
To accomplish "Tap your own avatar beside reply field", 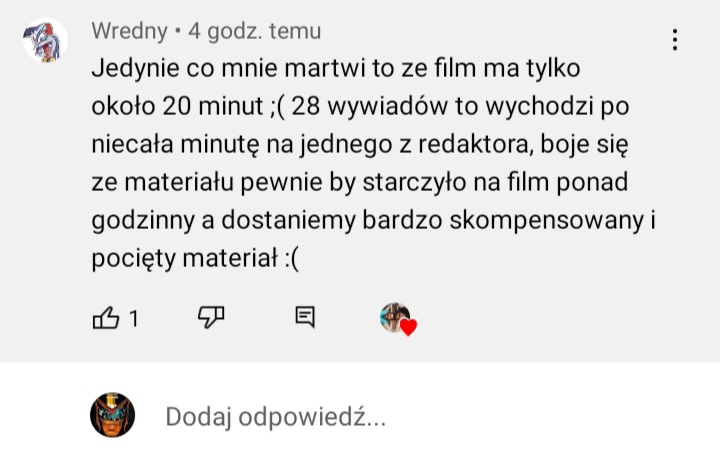I will coord(112,415).
